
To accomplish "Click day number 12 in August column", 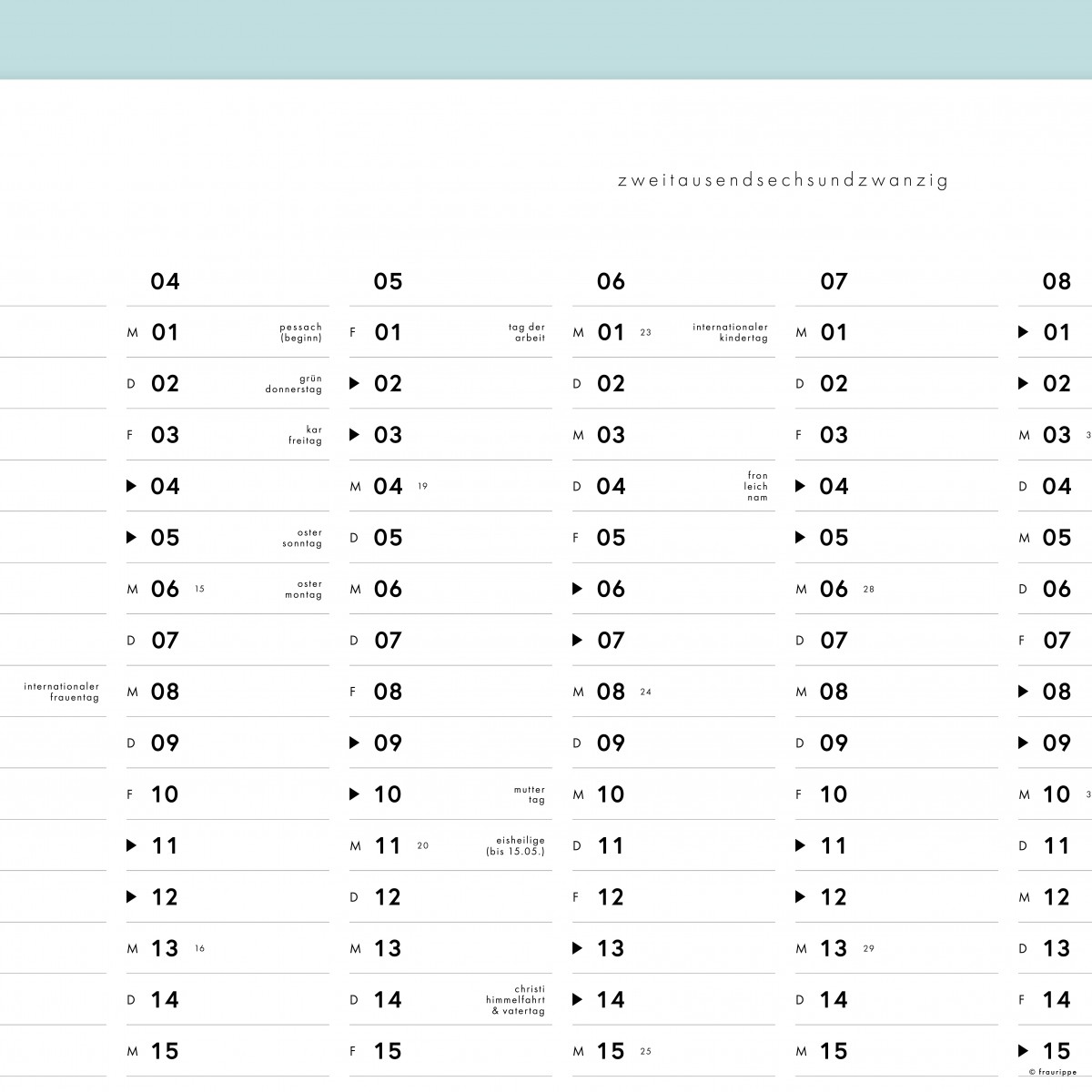I will pos(1057,897).
